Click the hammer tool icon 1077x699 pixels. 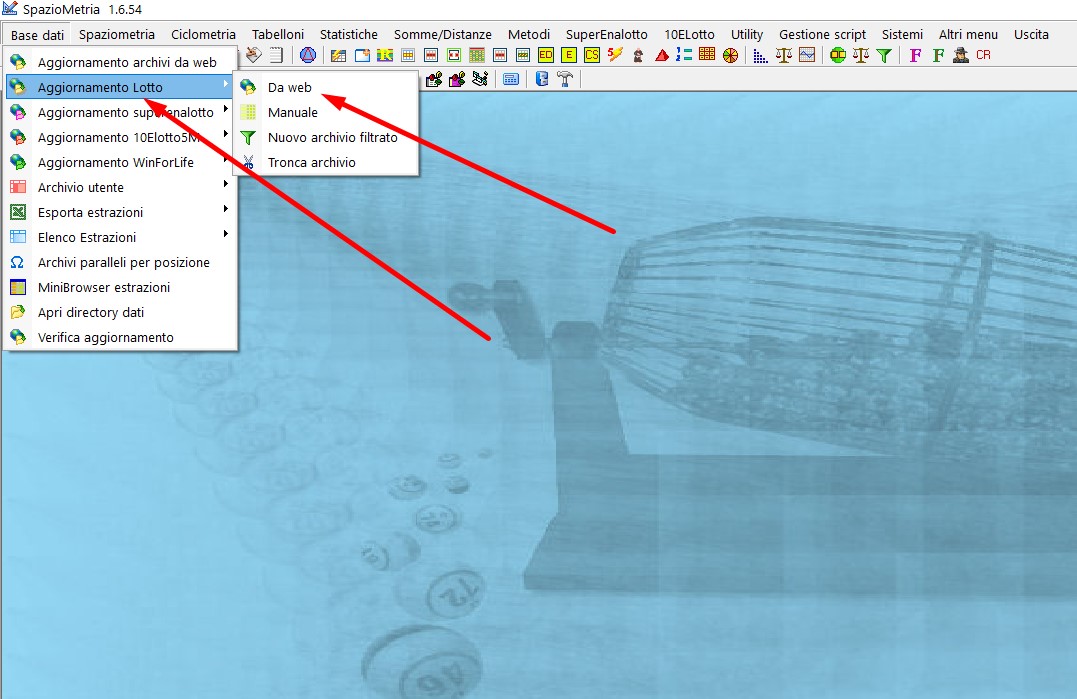pyautogui.click(x=565, y=79)
